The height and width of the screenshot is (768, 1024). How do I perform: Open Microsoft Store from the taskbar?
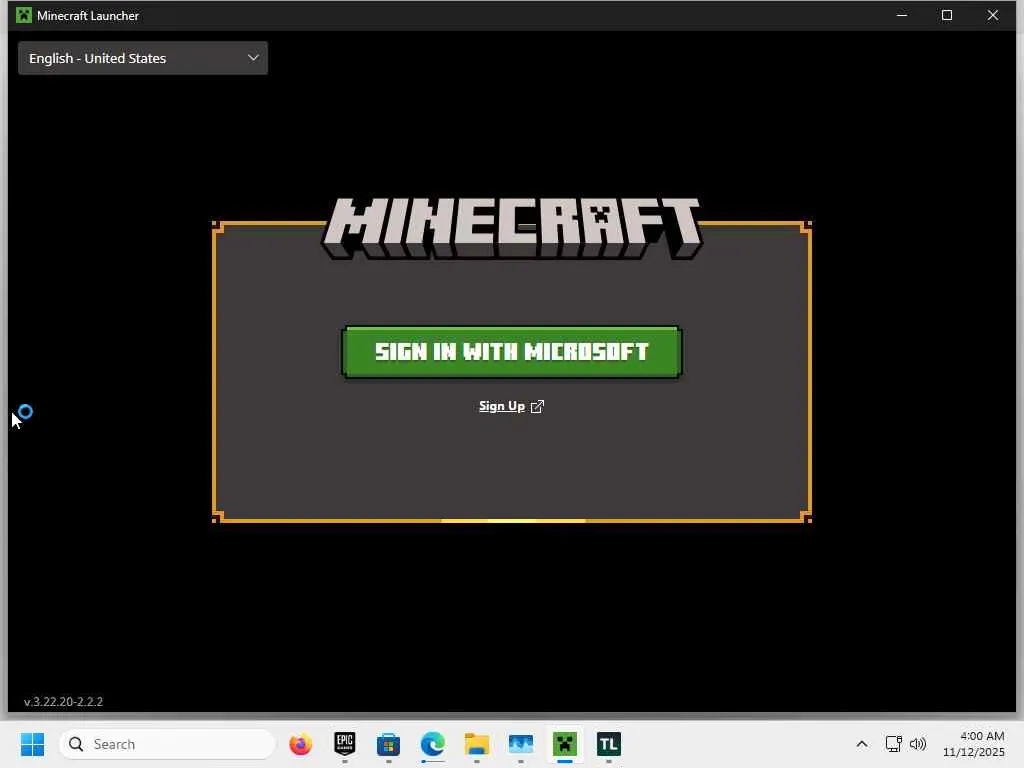[389, 744]
